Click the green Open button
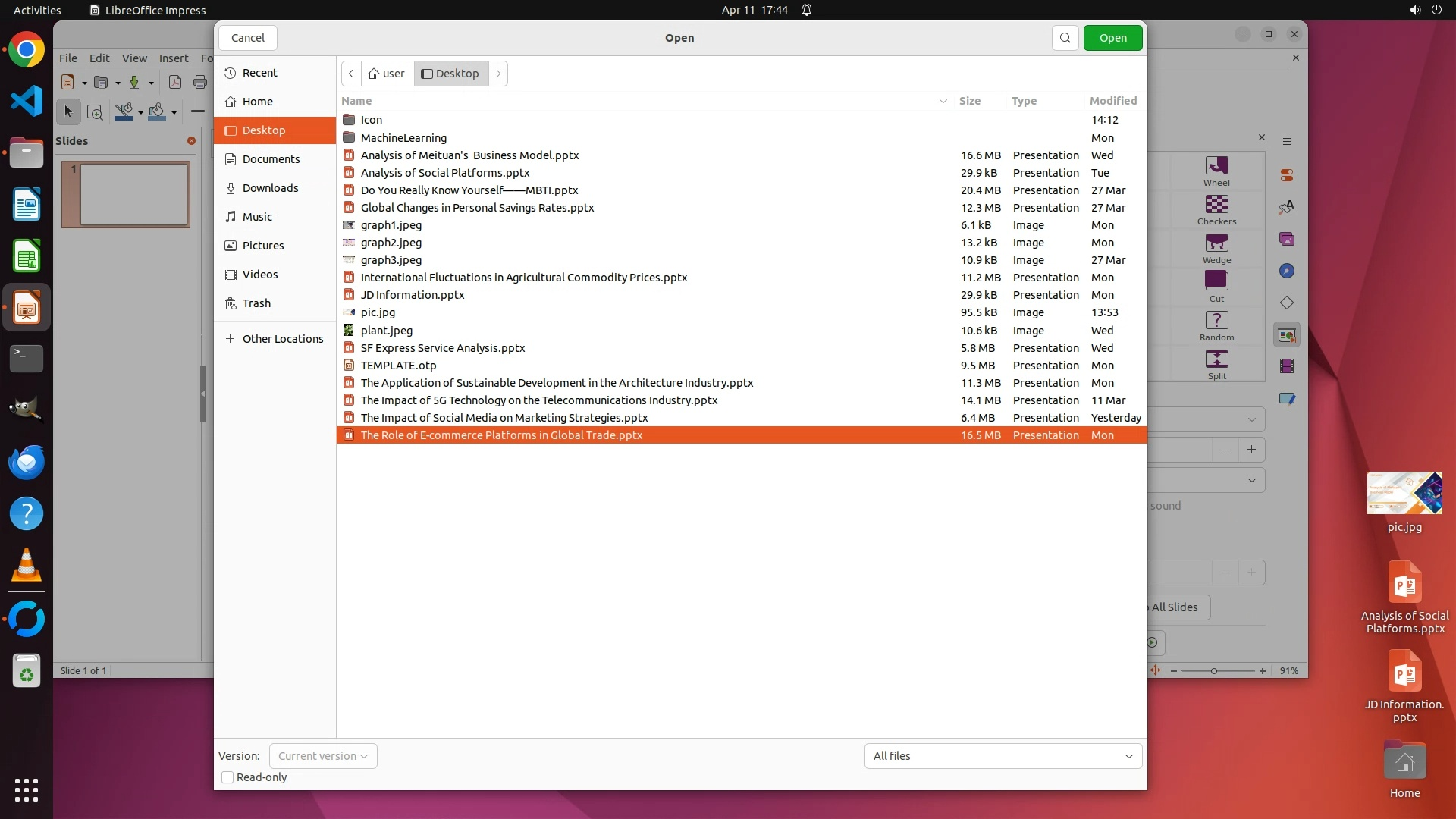Screen dimensions: 1456x819 click(1112, 38)
